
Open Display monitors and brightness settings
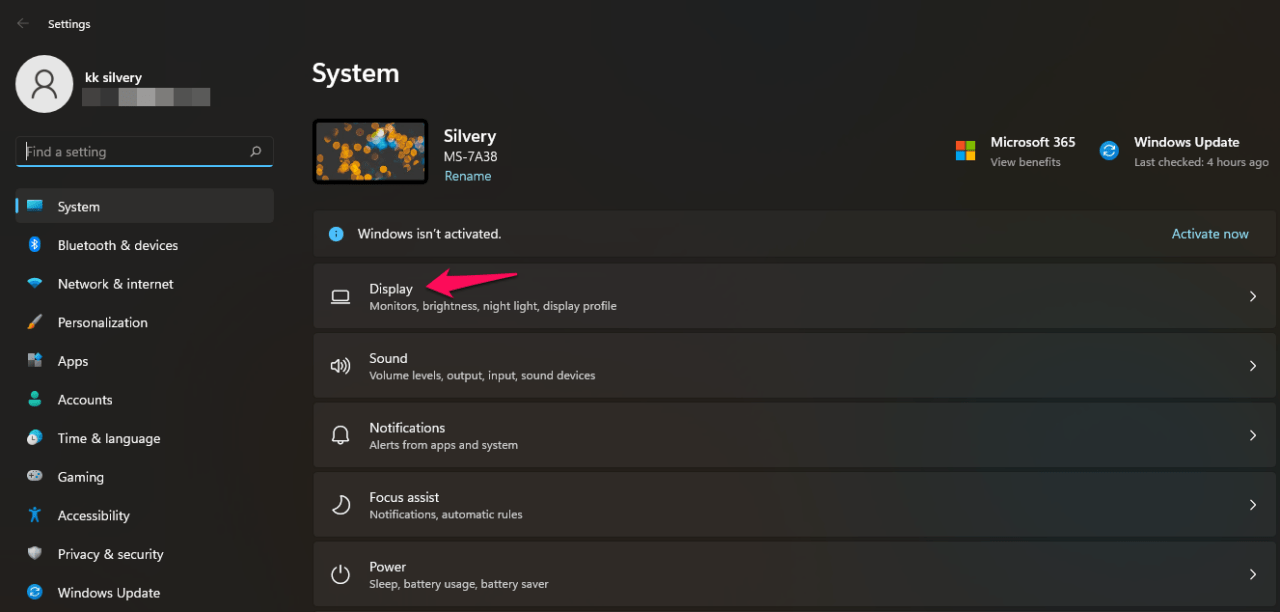796,296
